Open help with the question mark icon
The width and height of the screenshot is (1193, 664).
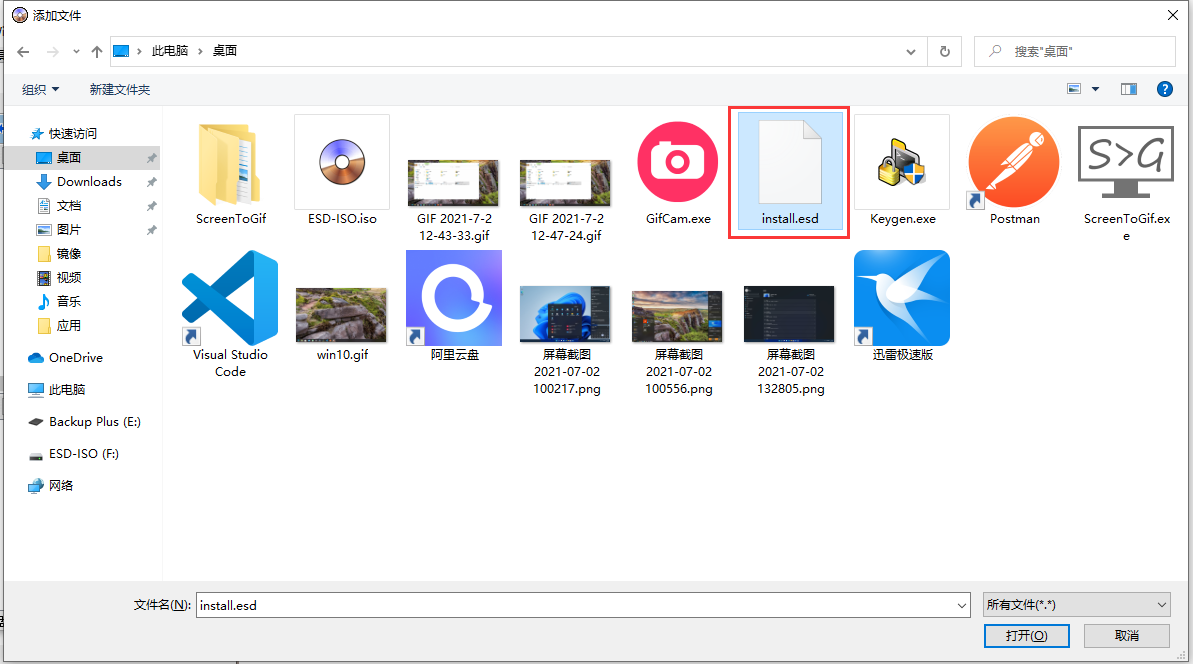[1164, 89]
